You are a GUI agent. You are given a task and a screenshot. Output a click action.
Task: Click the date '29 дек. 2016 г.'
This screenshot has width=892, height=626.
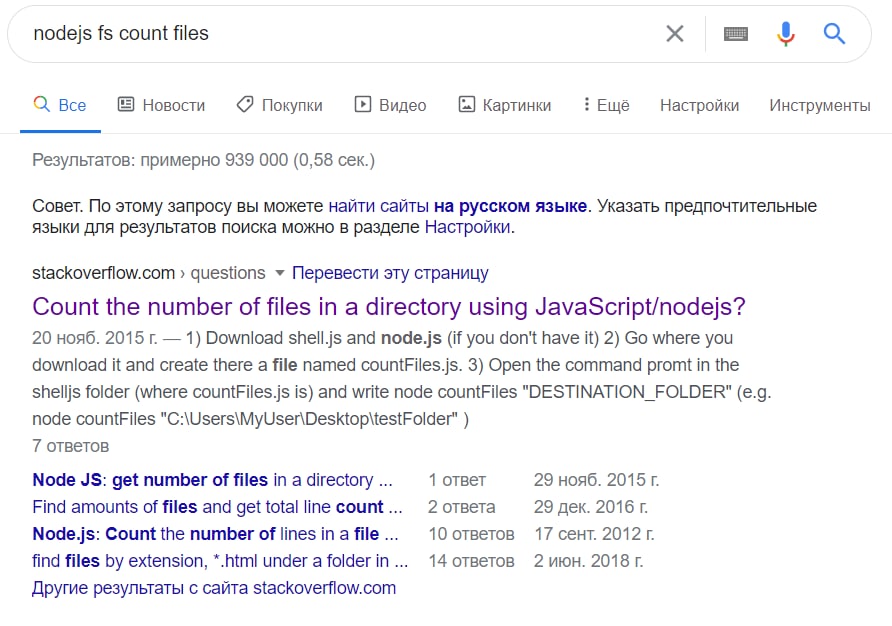coord(590,506)
